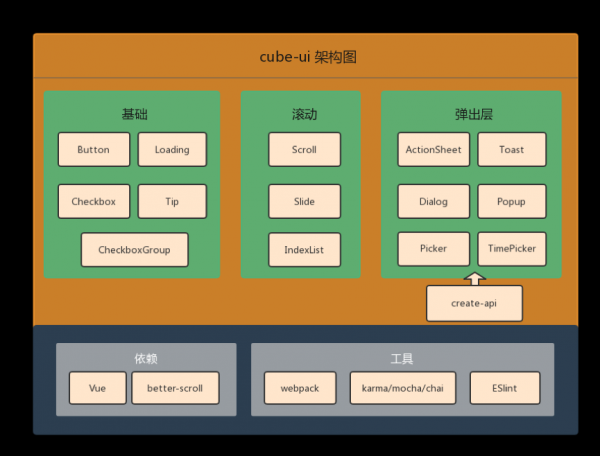The height and width of the screenshot is (456, 600).
Task: Click the Button component box
Action: pyautogui.click(x=94, y=150)
